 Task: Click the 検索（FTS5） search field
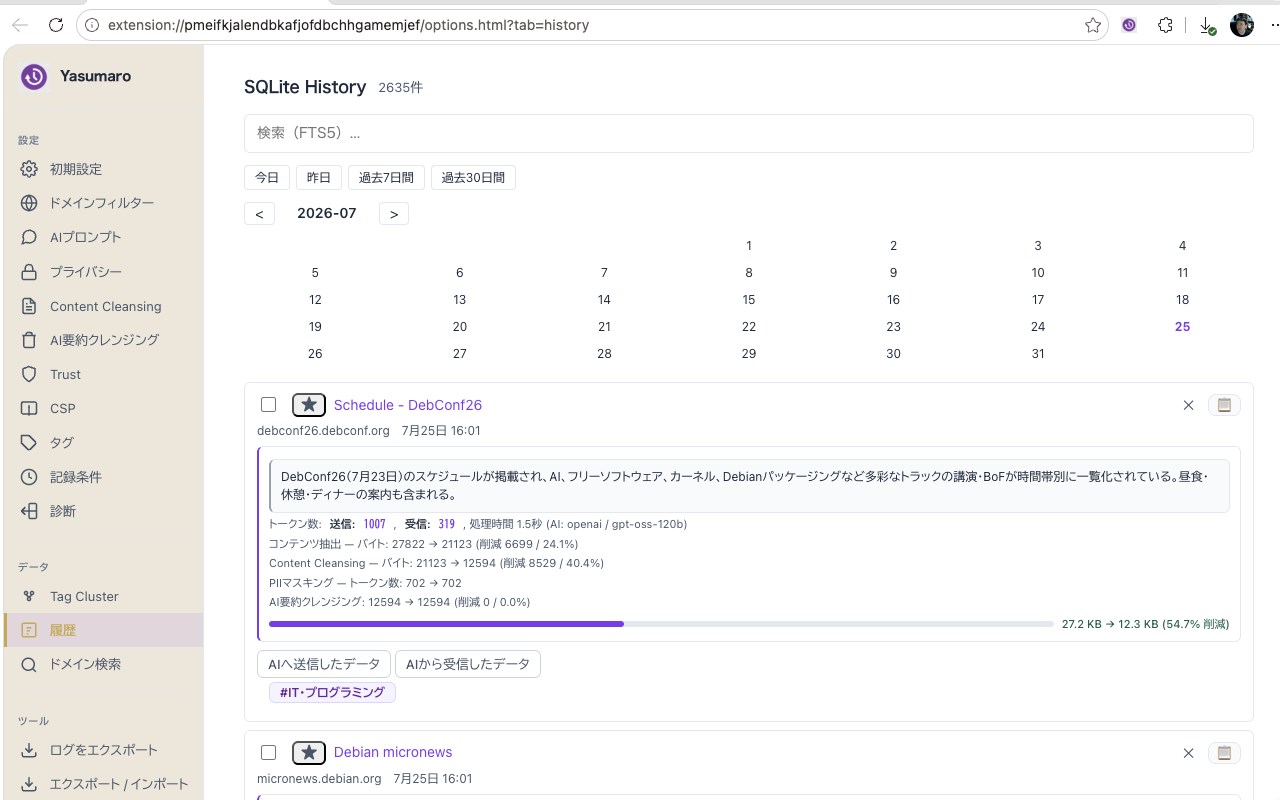point(748,133)
